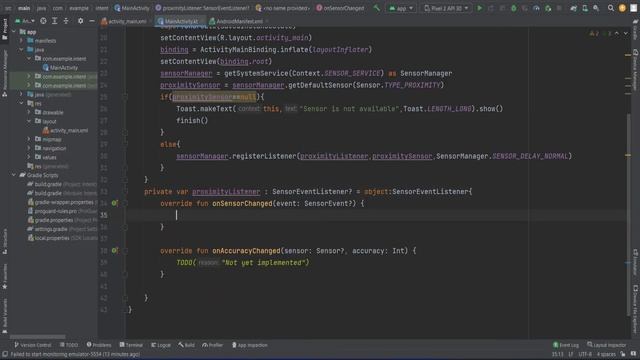Go to previous highlighted error arrow
Viewport: 640px width, 360px height.
point(617,33)
